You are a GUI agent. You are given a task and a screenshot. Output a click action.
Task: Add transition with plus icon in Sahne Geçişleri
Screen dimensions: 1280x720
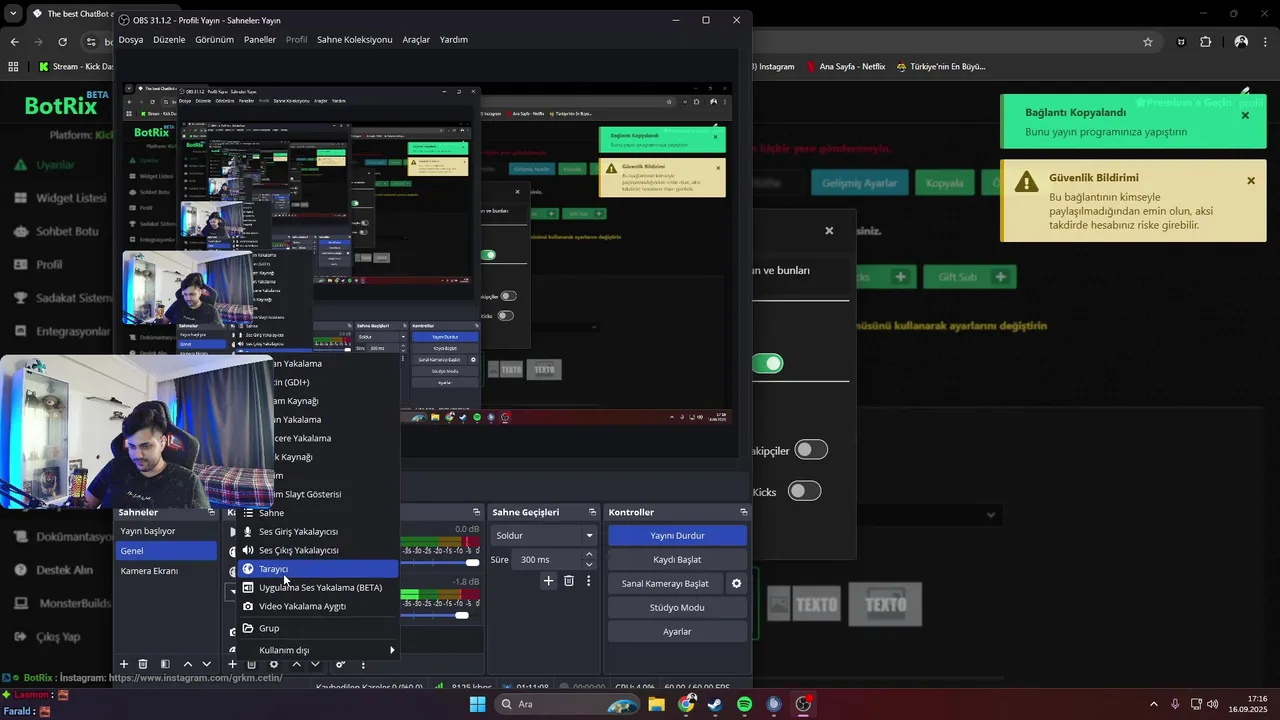click(x=548, y=581)
